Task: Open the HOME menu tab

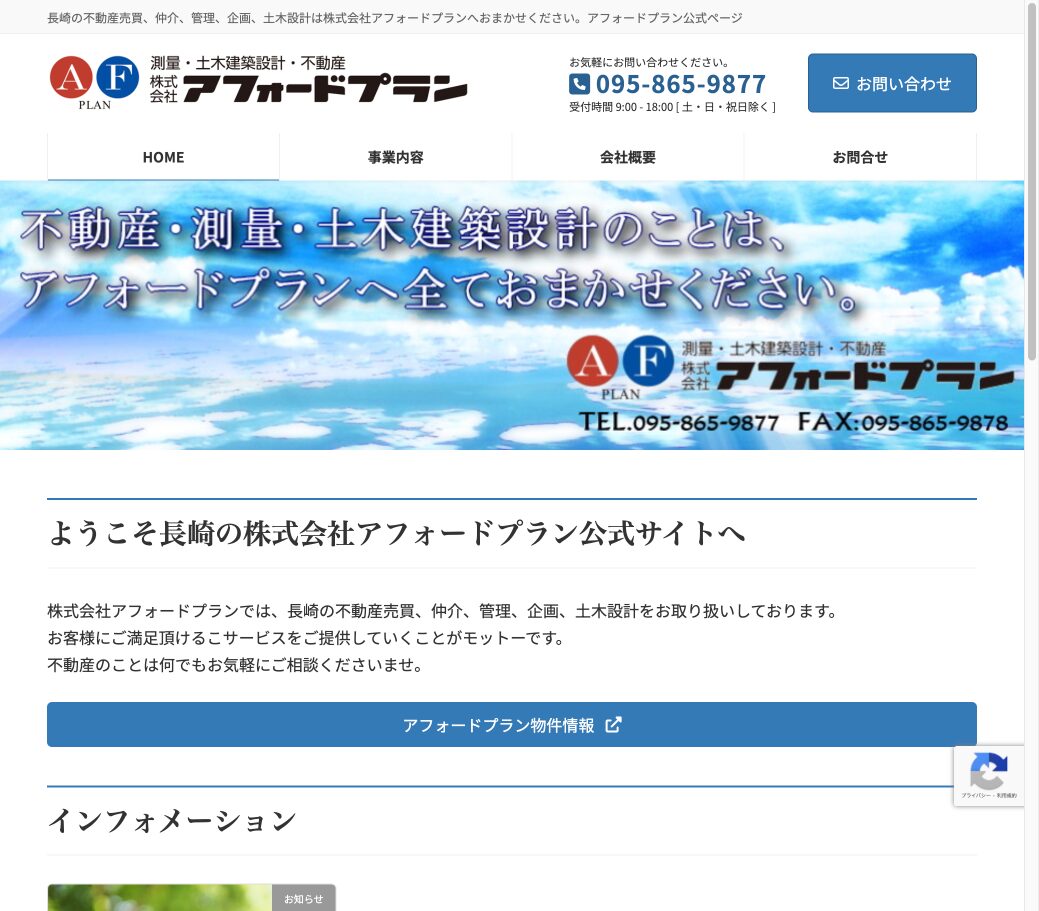Action: (163, 157)
